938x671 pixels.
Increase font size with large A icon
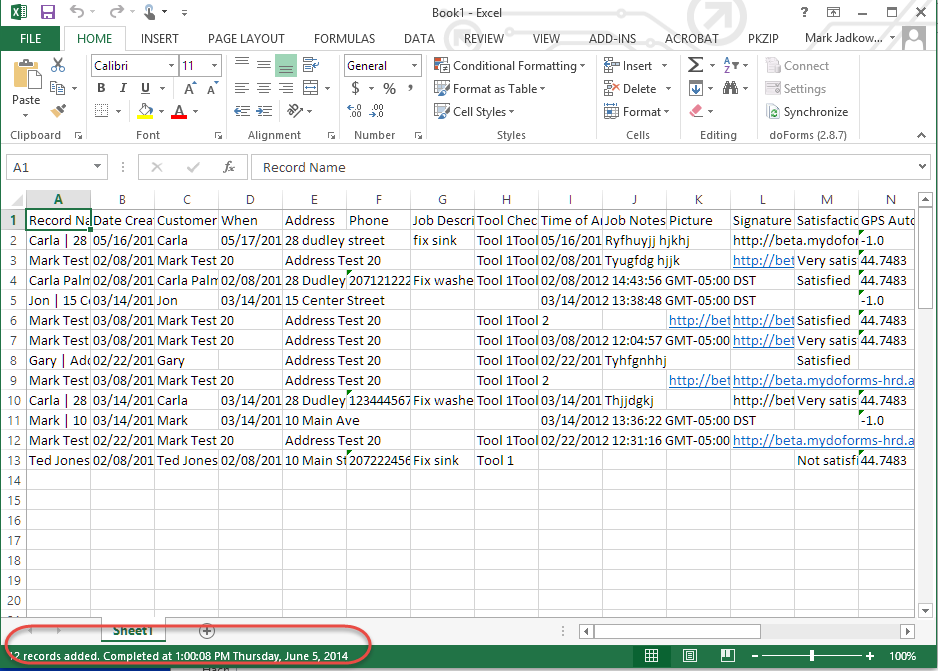pos(190,89)
